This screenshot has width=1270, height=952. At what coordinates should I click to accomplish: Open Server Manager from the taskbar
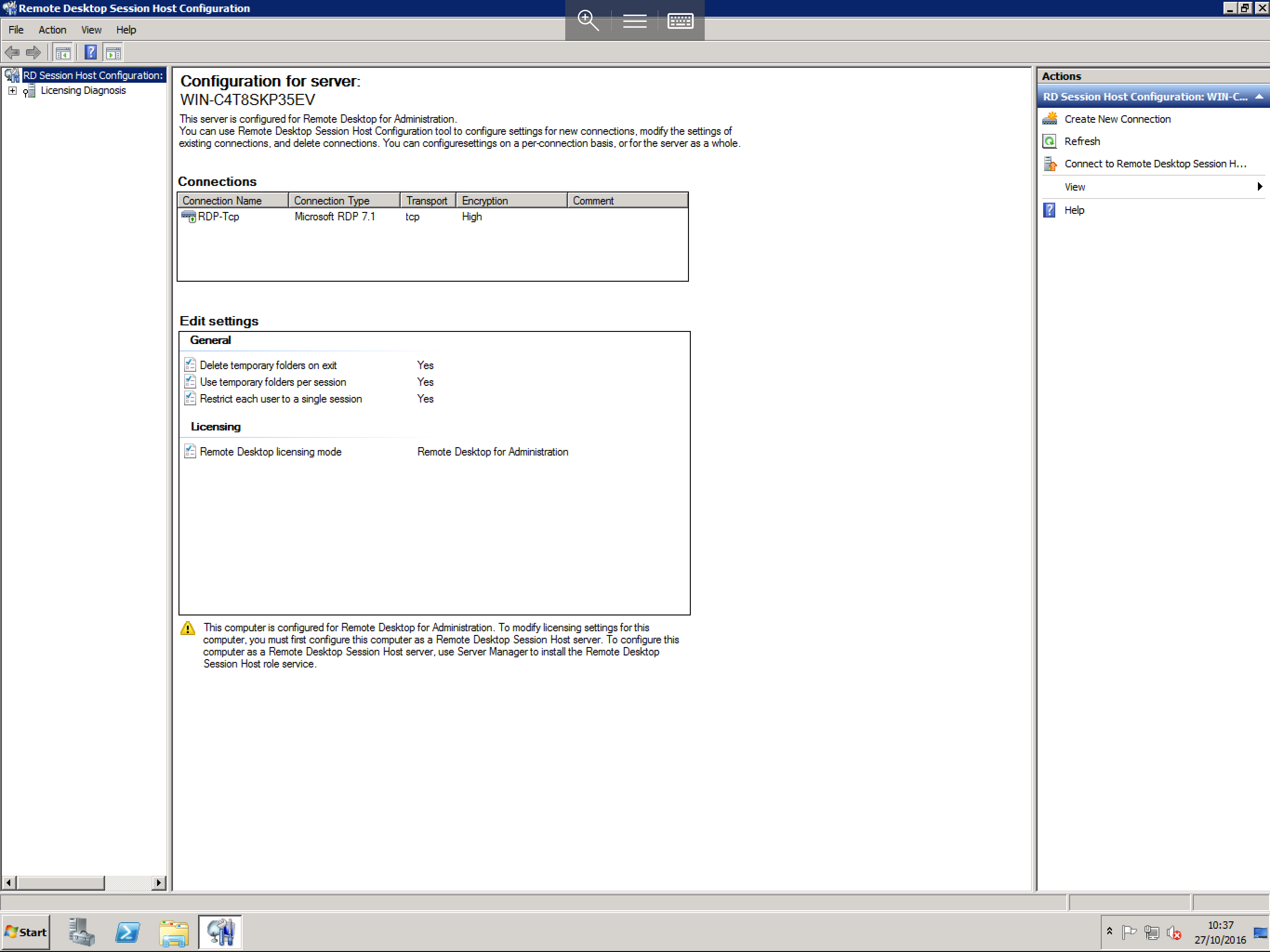82,932
